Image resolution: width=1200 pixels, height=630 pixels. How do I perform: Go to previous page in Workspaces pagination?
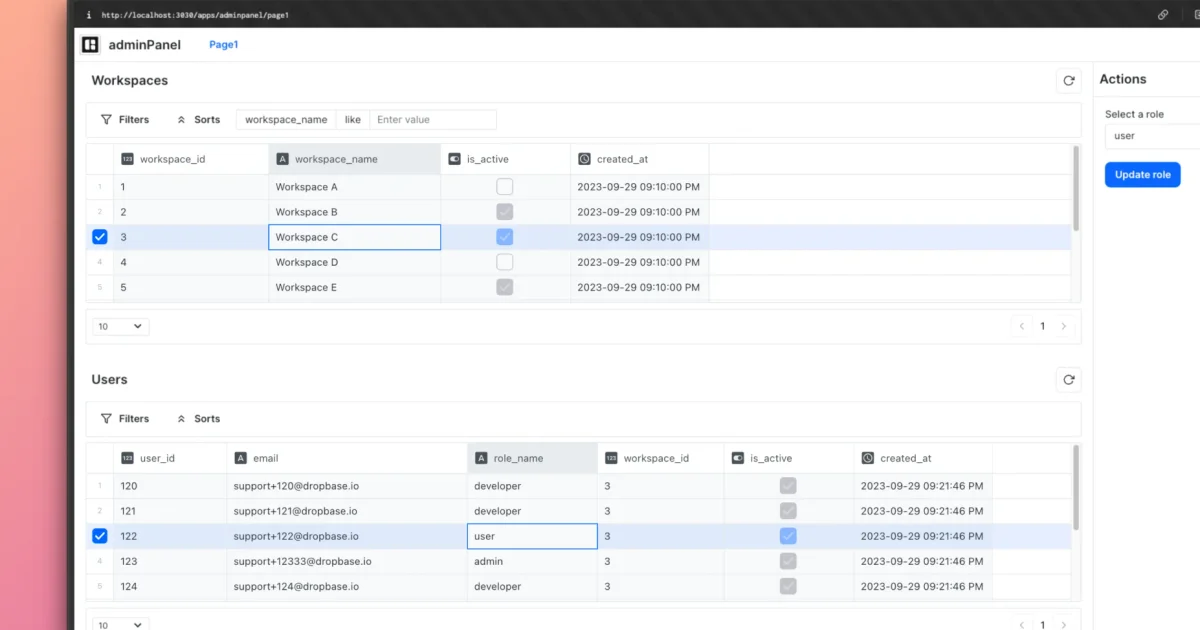point(1021,326)
